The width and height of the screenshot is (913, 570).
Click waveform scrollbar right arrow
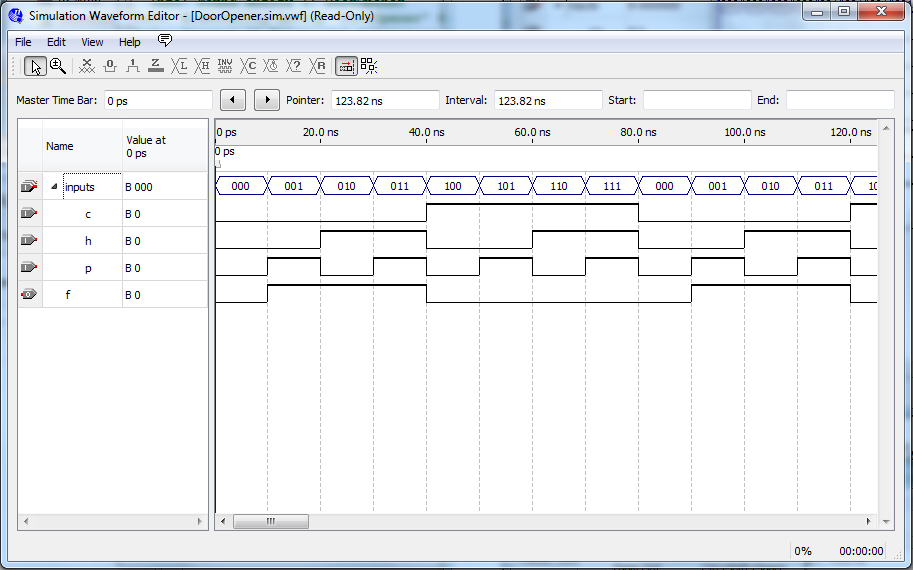click(868, 521)
